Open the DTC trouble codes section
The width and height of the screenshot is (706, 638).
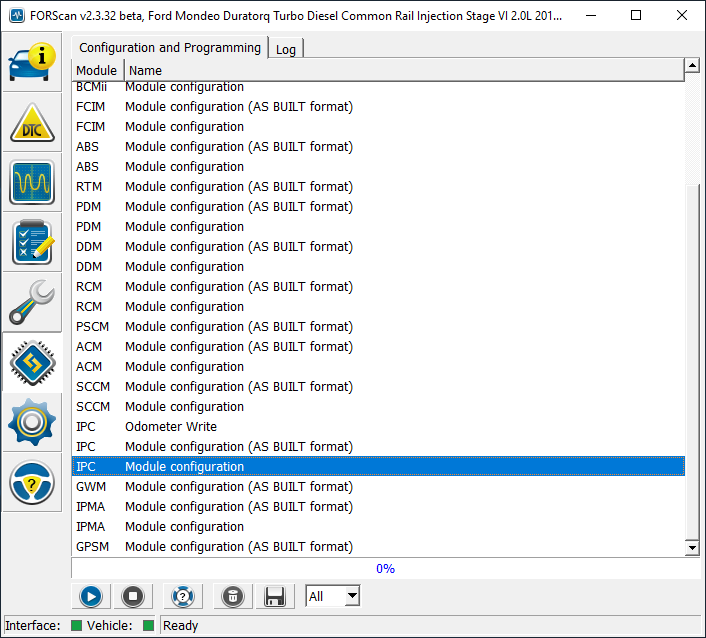click(32, 123)
